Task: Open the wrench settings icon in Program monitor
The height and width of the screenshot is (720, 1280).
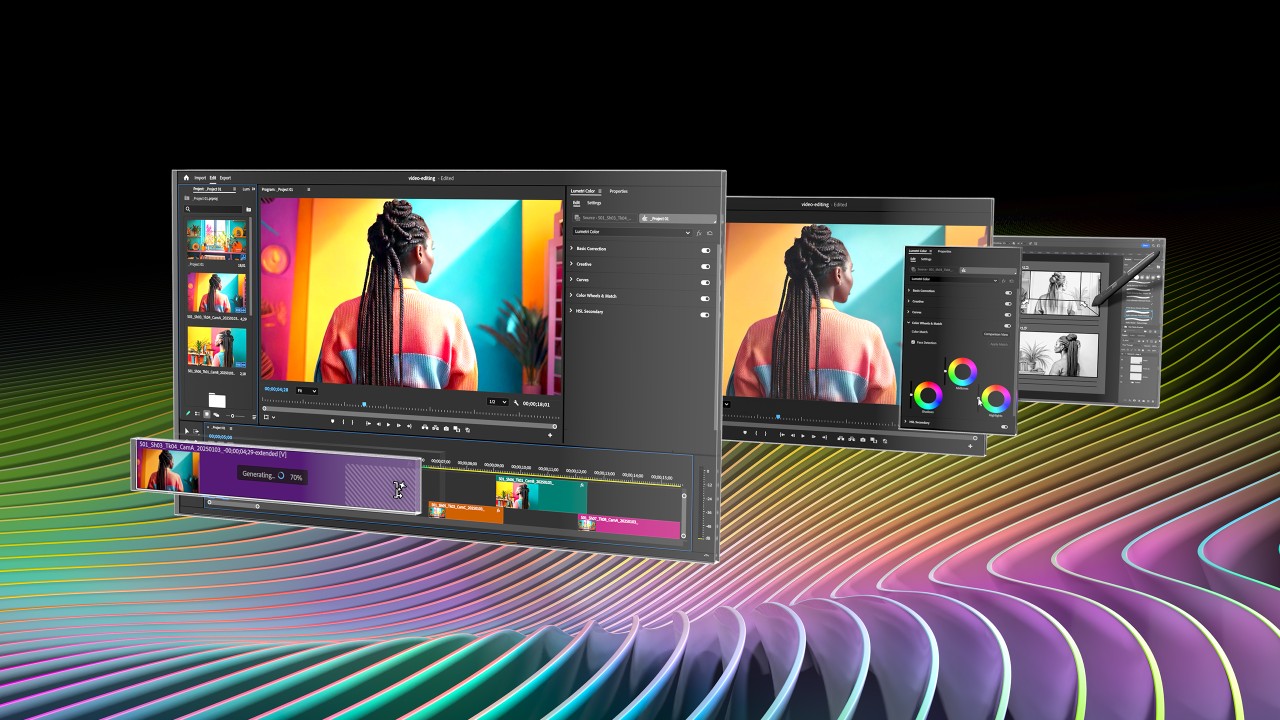Action: tap(516, 402)
